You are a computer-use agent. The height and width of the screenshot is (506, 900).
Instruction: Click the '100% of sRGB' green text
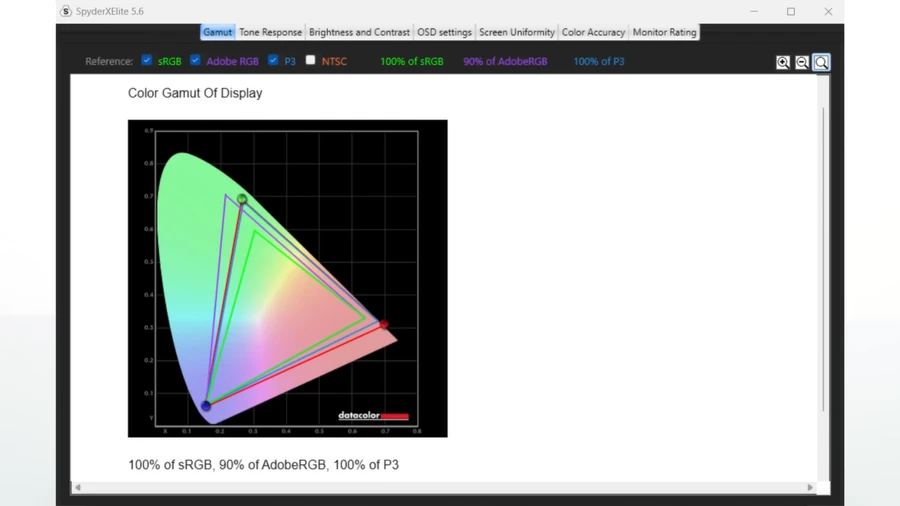click(412, 61)
